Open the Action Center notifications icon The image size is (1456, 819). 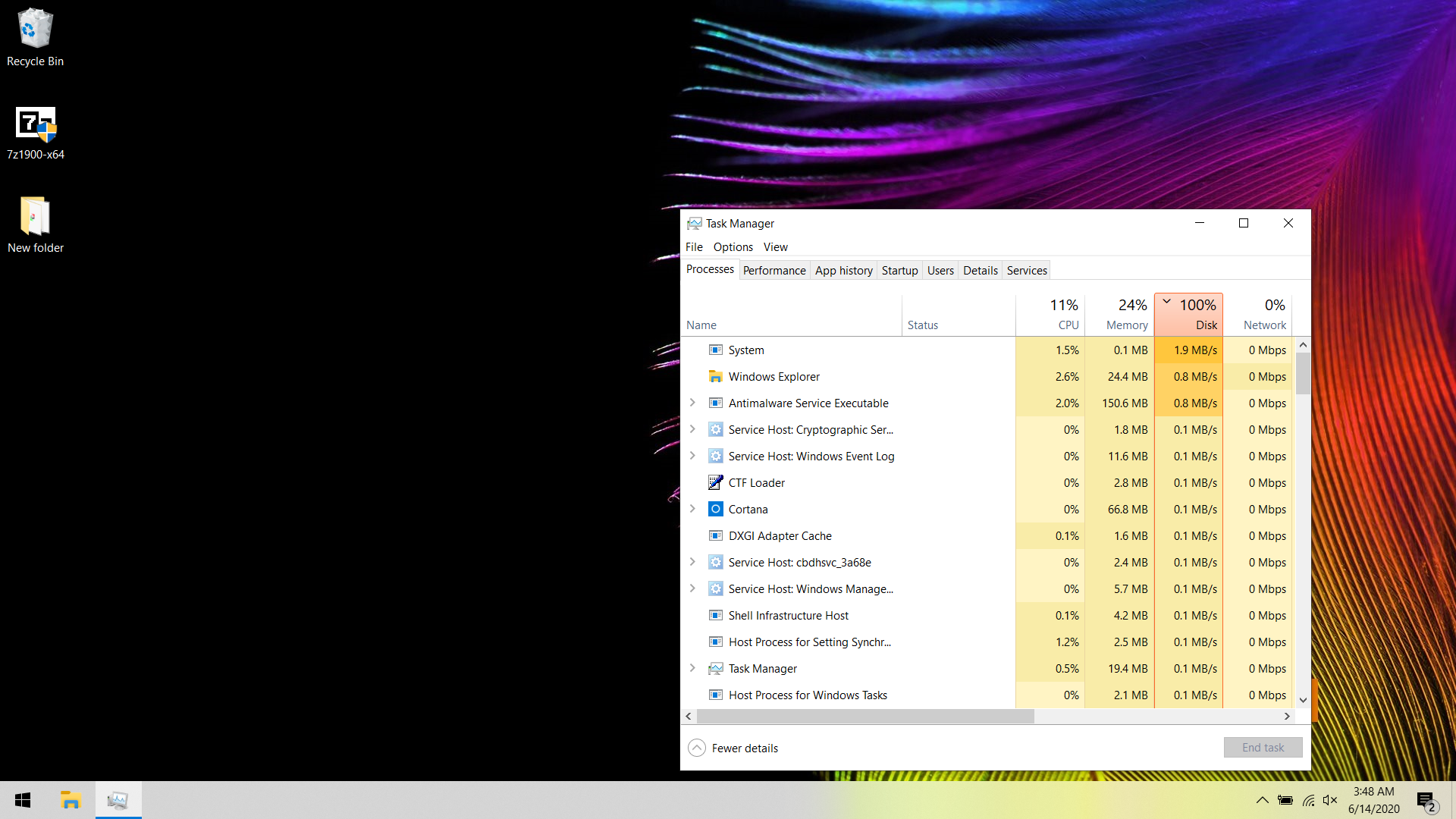click(1427, 801)
